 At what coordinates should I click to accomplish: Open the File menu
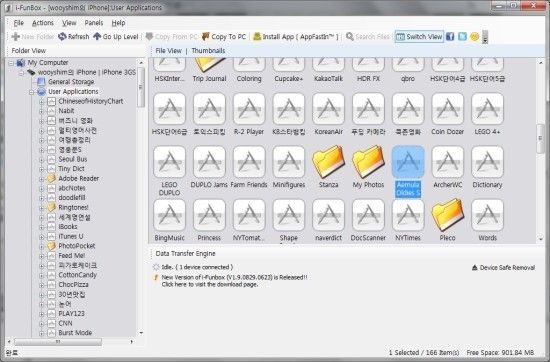point(19,23)
